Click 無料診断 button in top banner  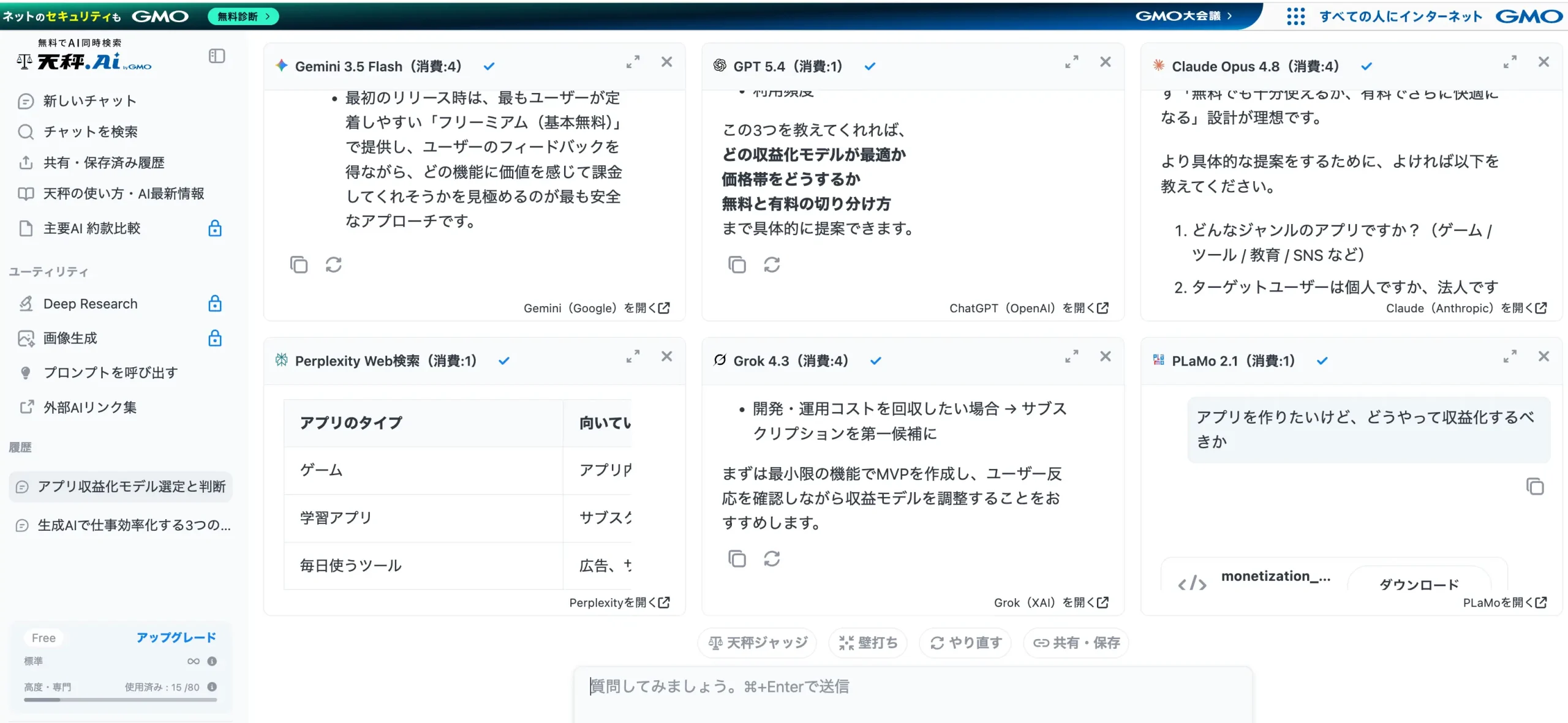[243, 17]
